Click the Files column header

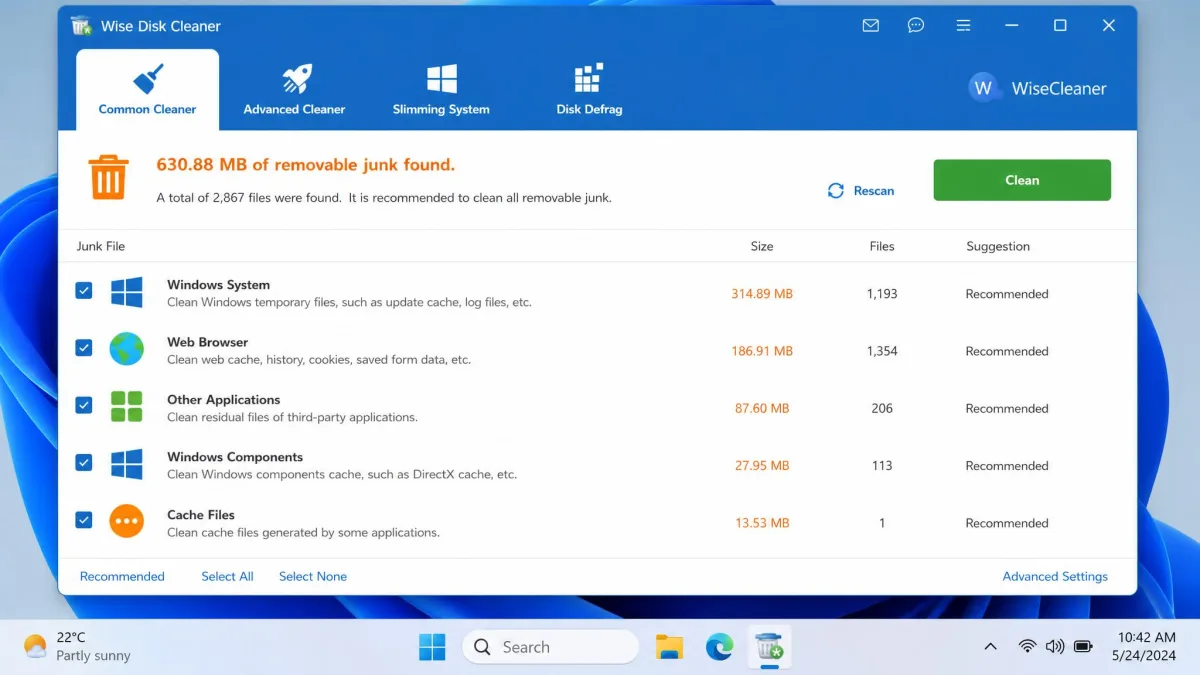pyautogui.click(x=882, y=246)
